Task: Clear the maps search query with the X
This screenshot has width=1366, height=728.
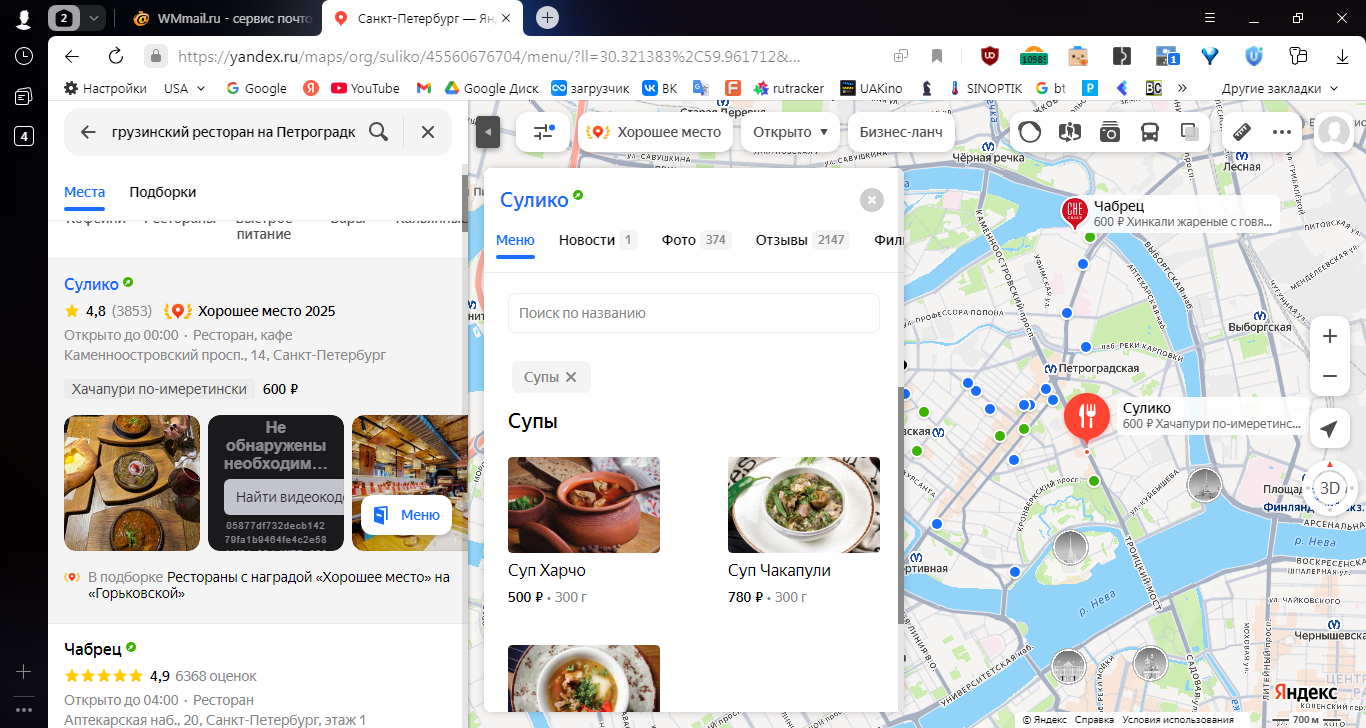Action: (x=428, y=132)
